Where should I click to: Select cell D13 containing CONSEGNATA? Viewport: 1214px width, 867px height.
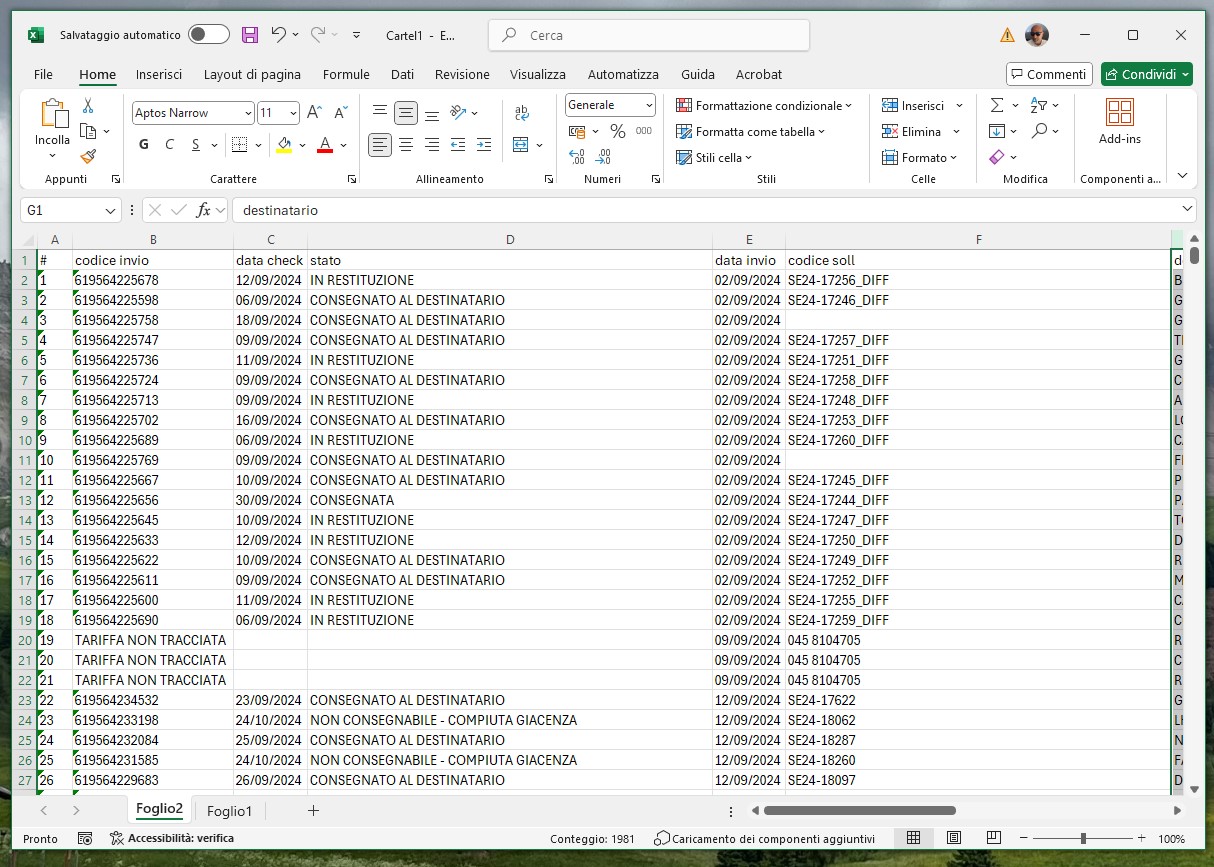[x=510, y=500]
